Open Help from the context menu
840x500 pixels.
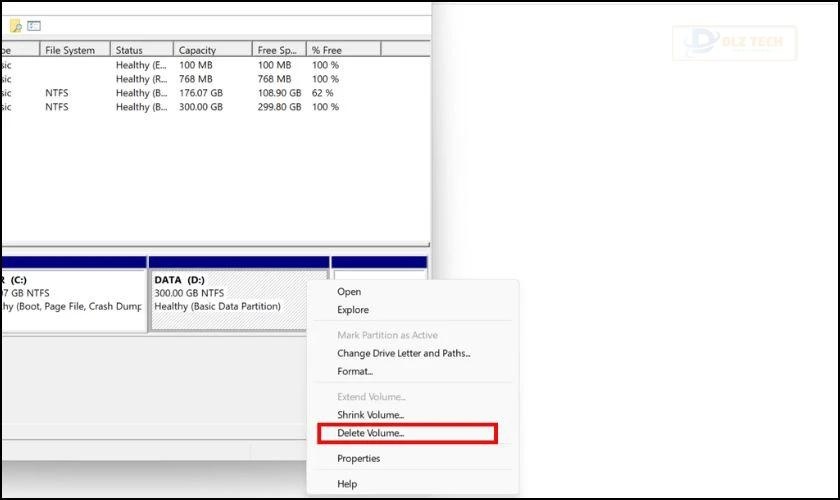click(x=347, y=484)
